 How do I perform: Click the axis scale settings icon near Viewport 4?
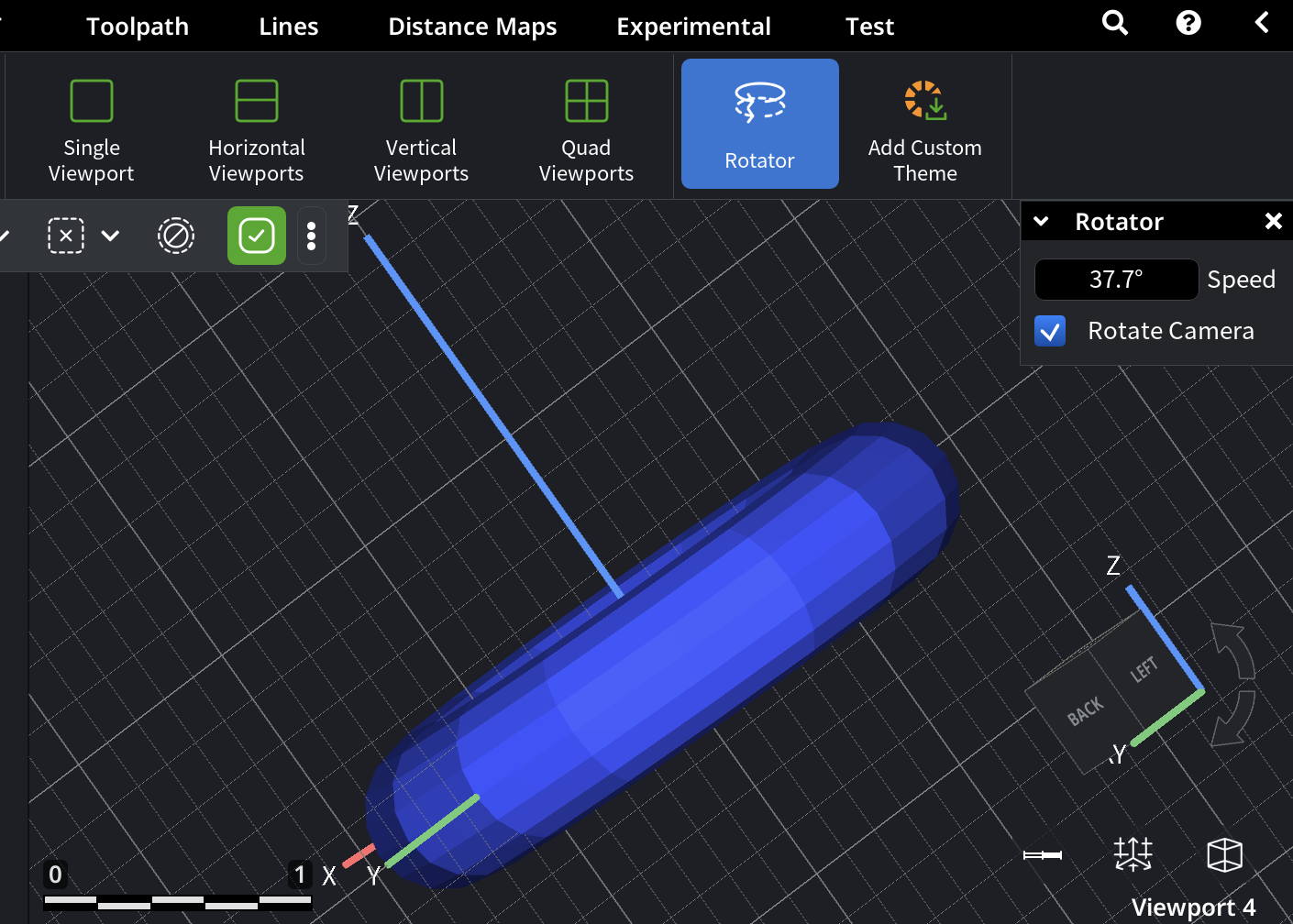tap(1133, 854)
